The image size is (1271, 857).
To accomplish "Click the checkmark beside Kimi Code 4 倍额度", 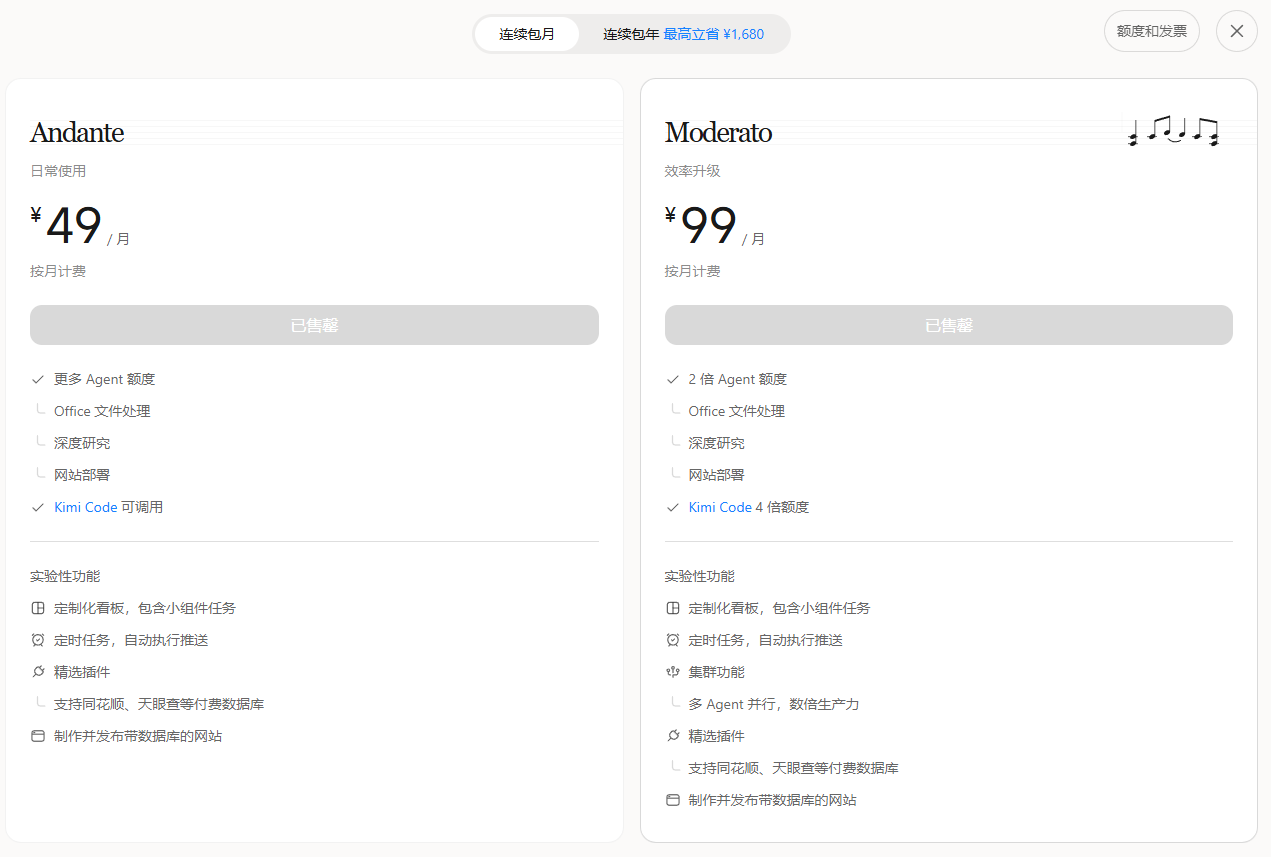I will click(672, 507).
